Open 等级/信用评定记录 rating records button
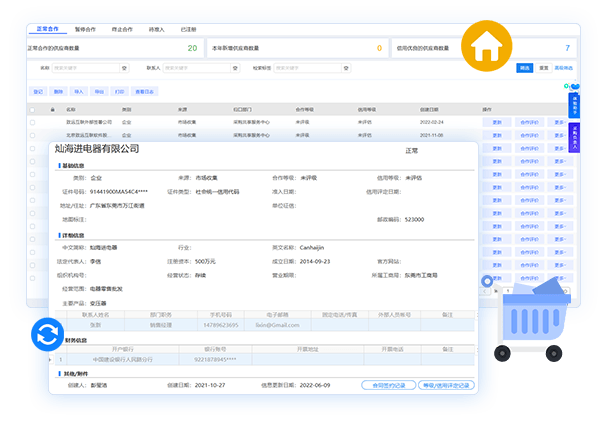 pyautogui.click(x=446, y=385)
